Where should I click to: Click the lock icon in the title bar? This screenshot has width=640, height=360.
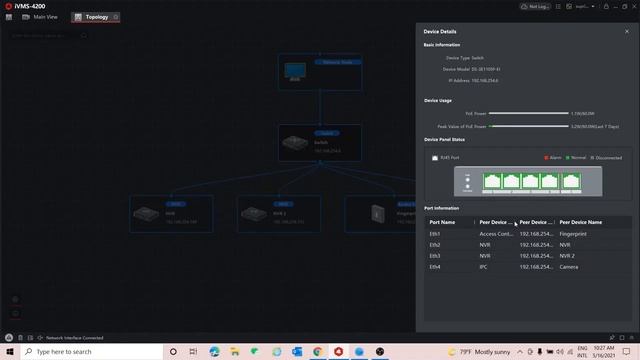point(606,7)
